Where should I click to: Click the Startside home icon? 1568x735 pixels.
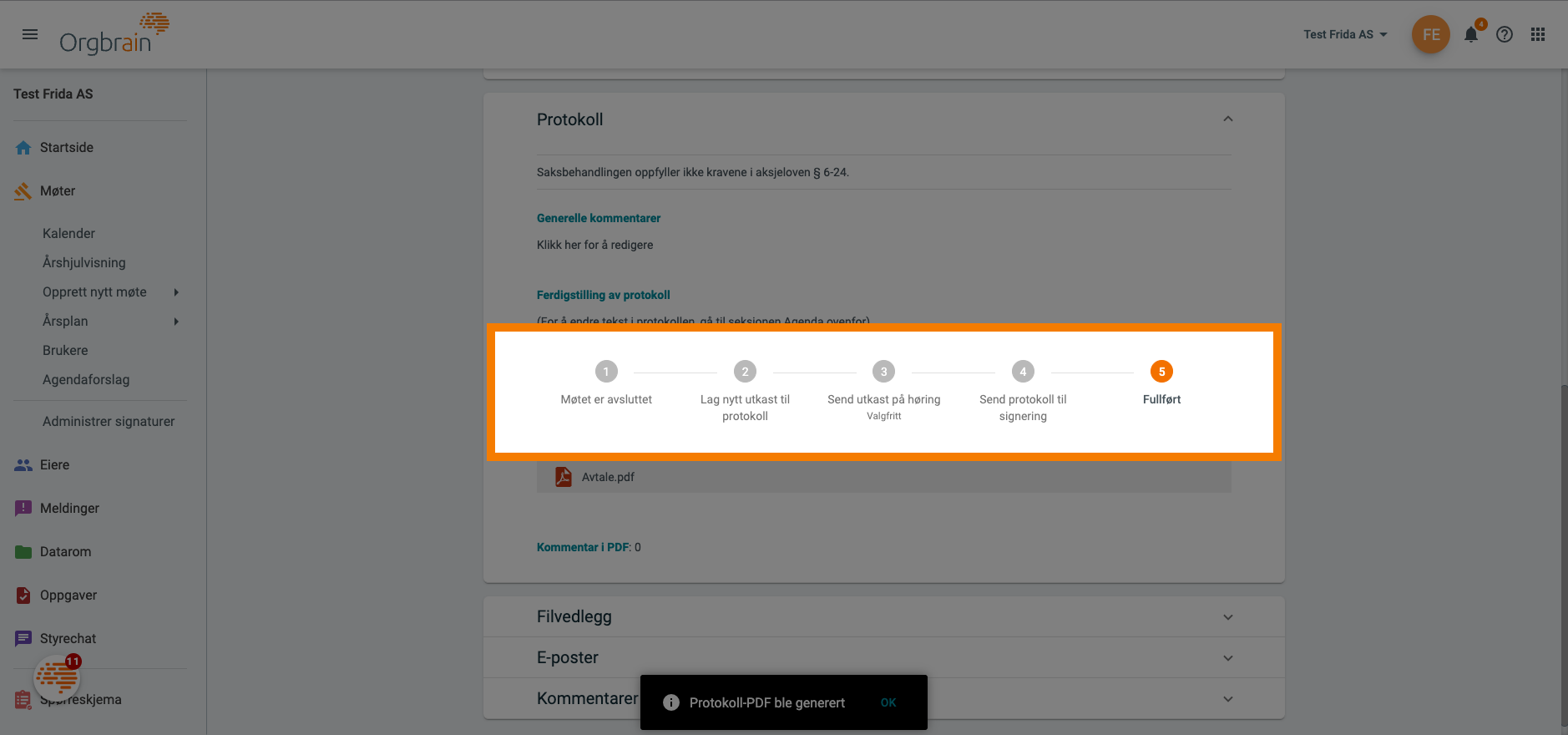[x=23, y=148]
